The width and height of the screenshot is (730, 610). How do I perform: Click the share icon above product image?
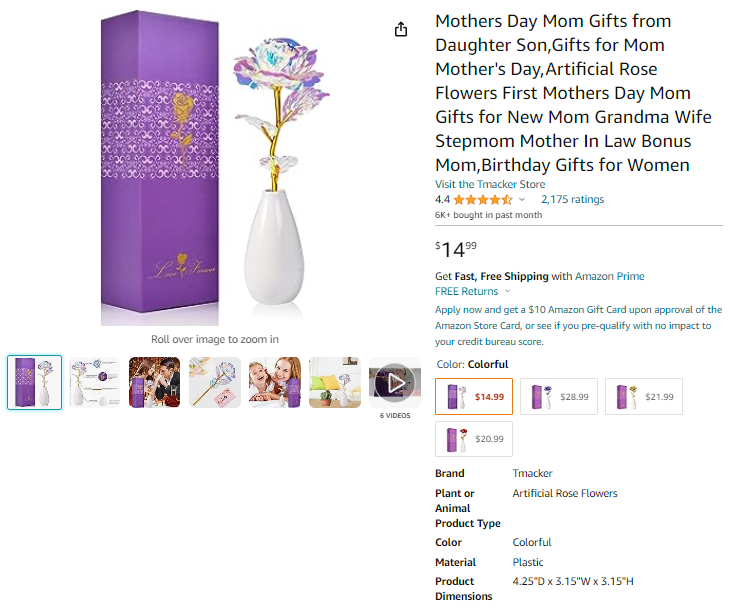tap(401, 29)
